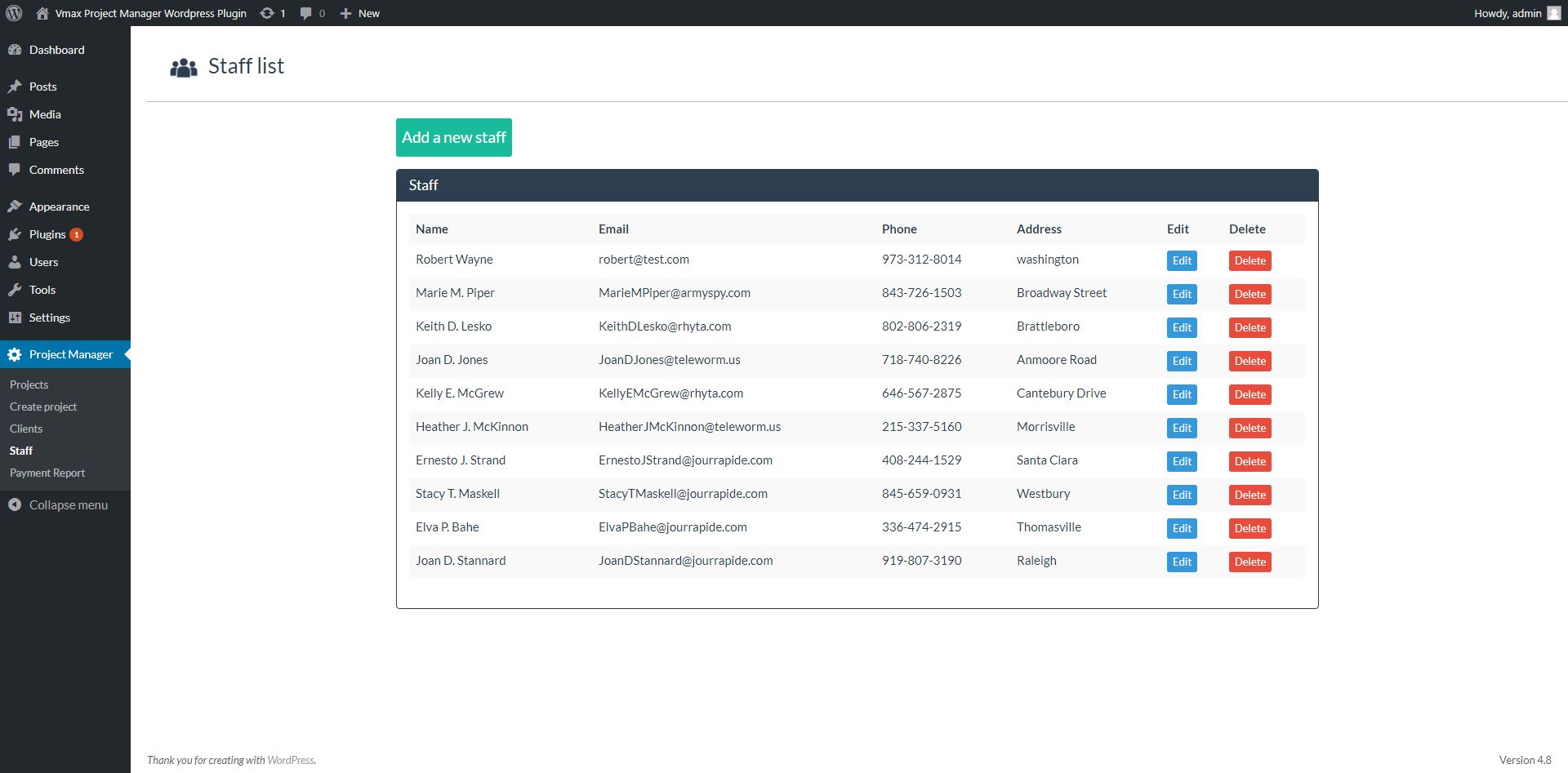Open Vmax Project Manager Wordpress Plugin site link
Viewport: 1568px width, 773px height.
[x=150, y=13]
